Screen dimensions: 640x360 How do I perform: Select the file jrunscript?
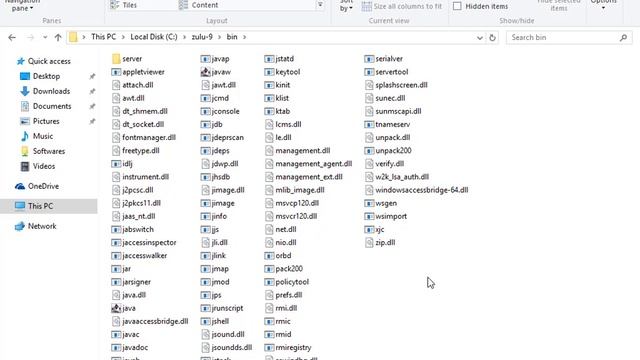coord(222,308)
